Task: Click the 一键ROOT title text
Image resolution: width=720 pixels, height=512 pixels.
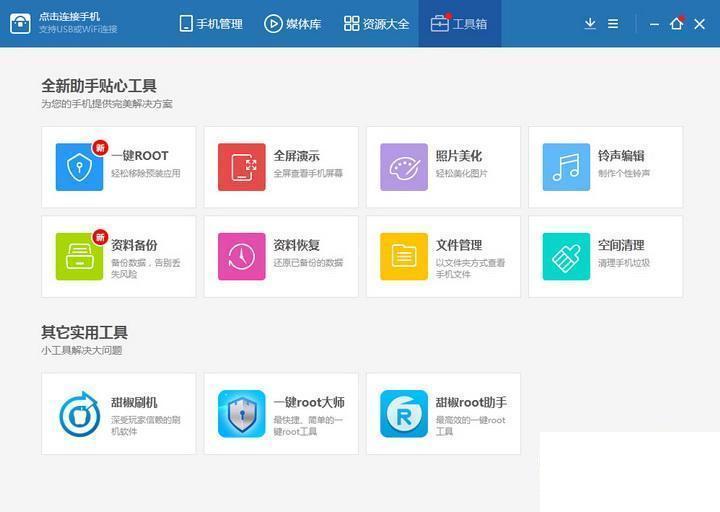Action: [140, 156]
